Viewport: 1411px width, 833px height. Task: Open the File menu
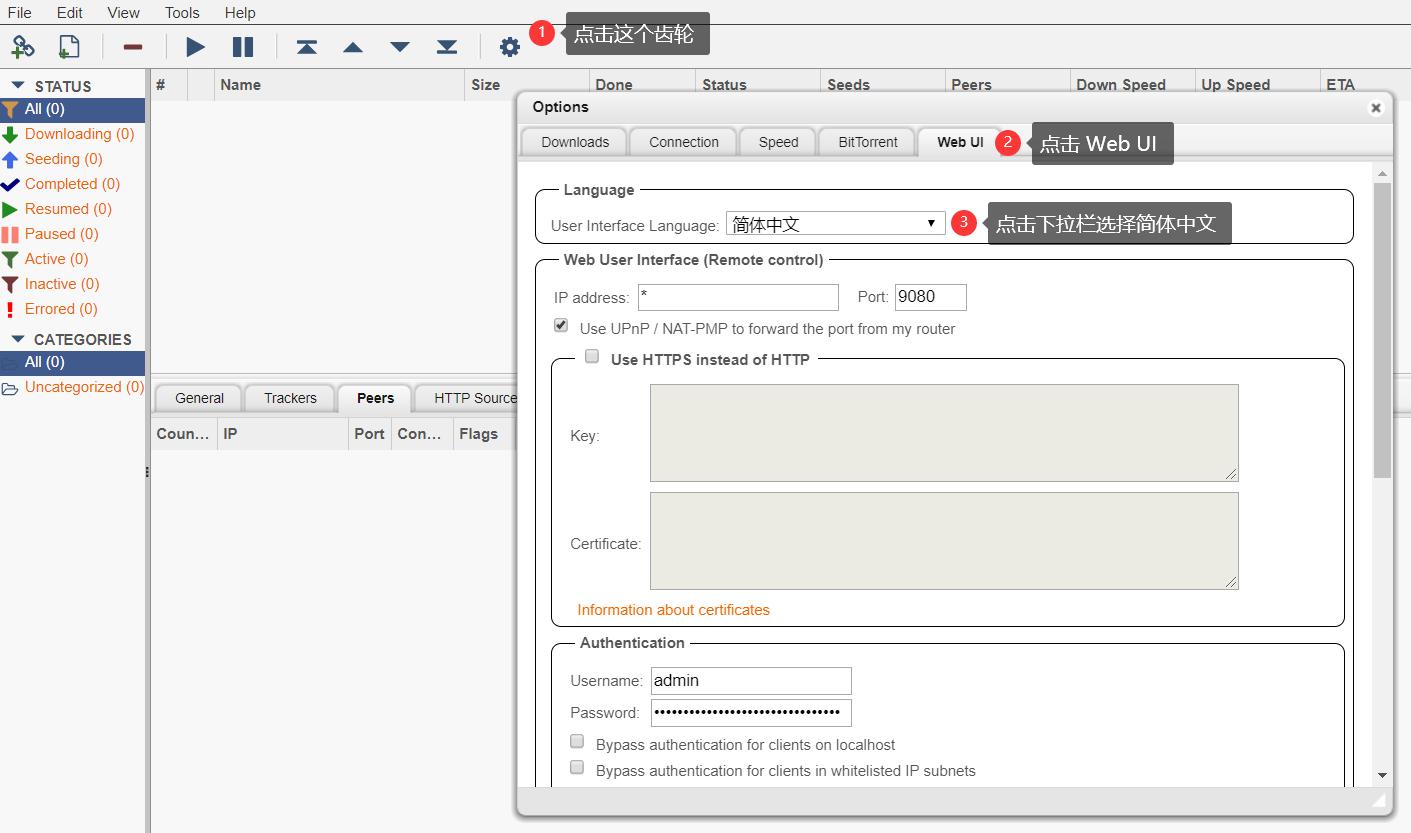tap(20, 13)
